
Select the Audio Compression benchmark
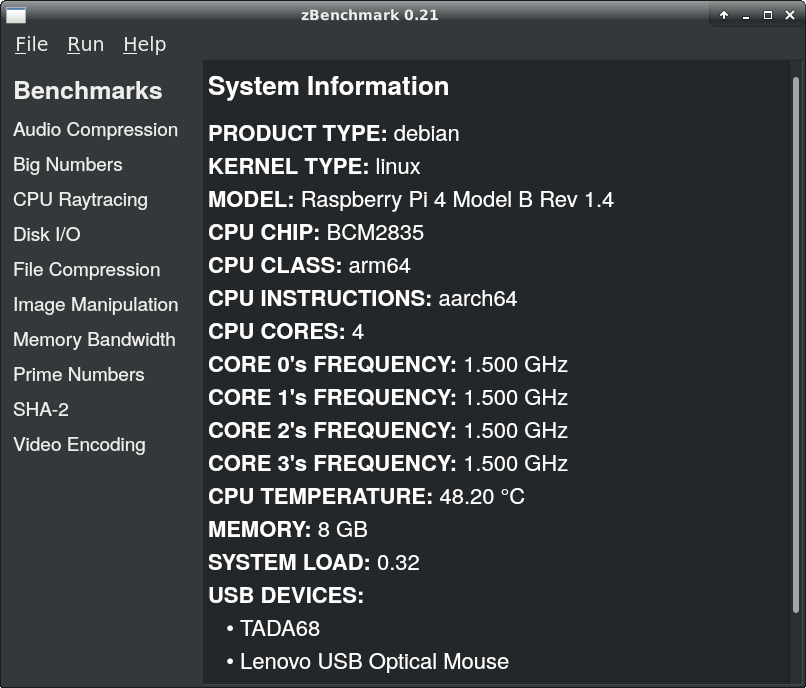coord(96,130)
